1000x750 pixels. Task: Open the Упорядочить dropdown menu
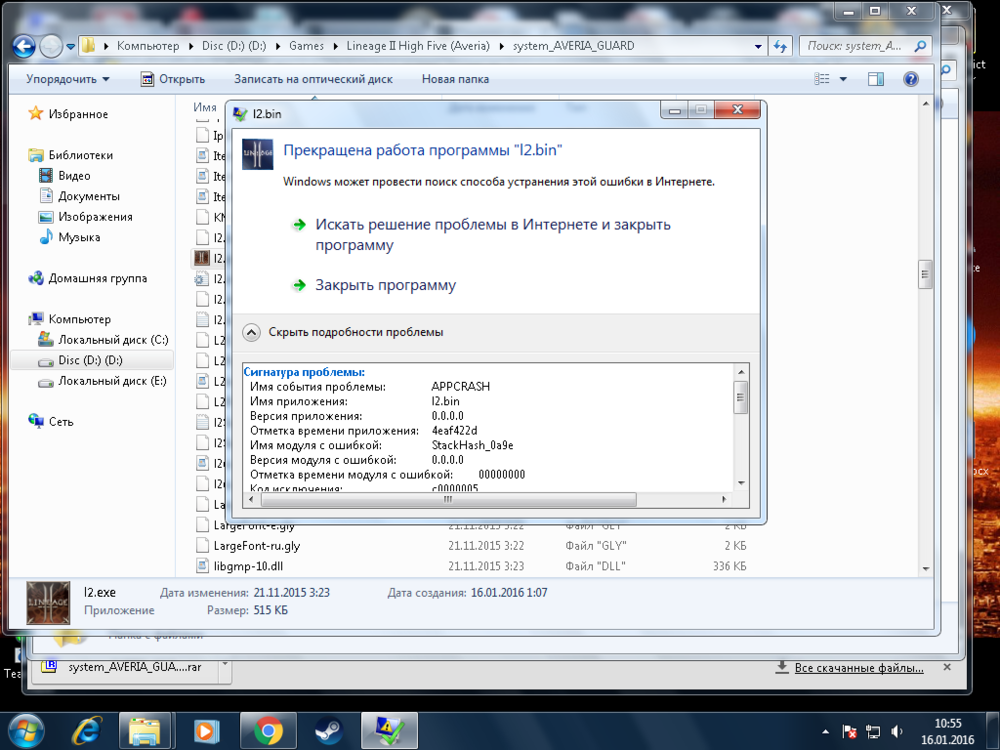68,79
